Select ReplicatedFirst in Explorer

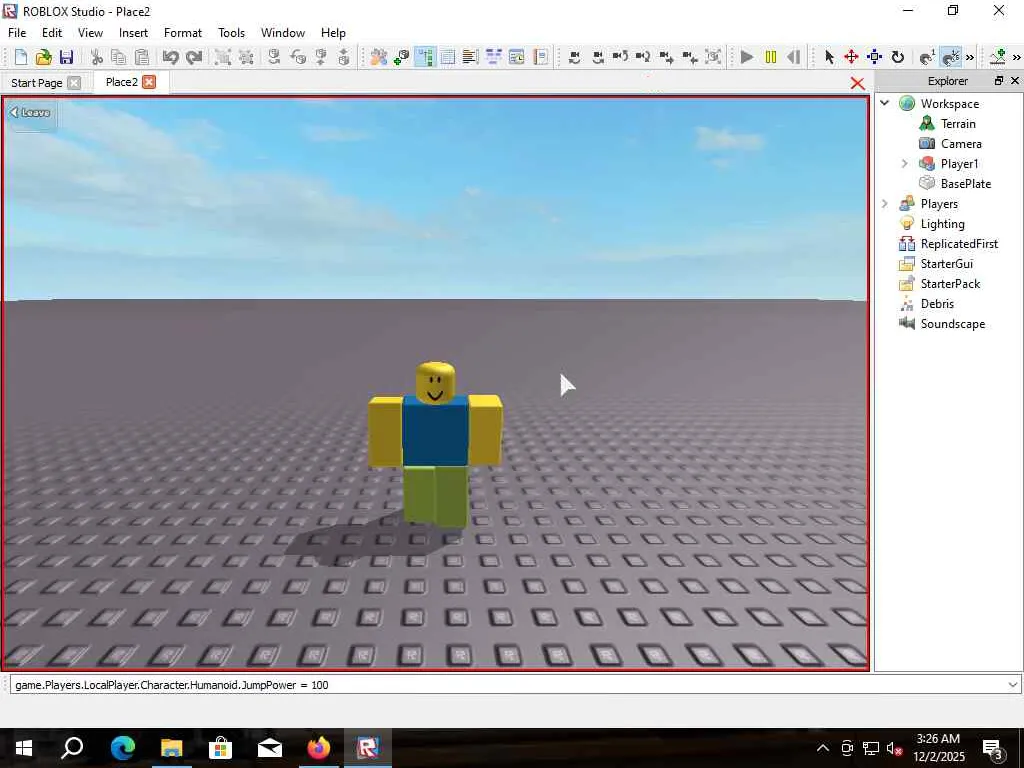click(959, 244)
